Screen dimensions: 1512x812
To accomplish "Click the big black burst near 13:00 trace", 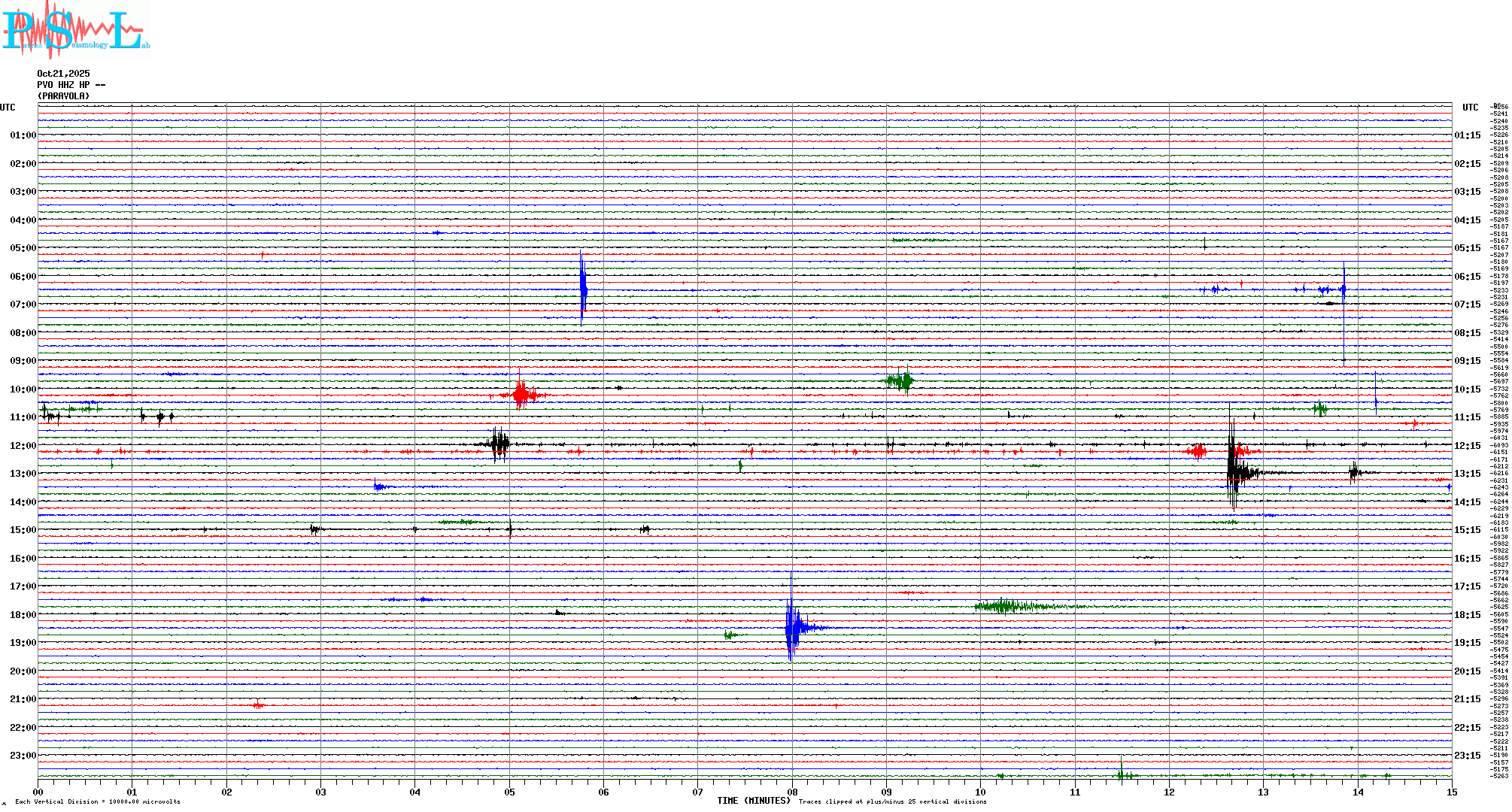I will (x=1234, y=472).
